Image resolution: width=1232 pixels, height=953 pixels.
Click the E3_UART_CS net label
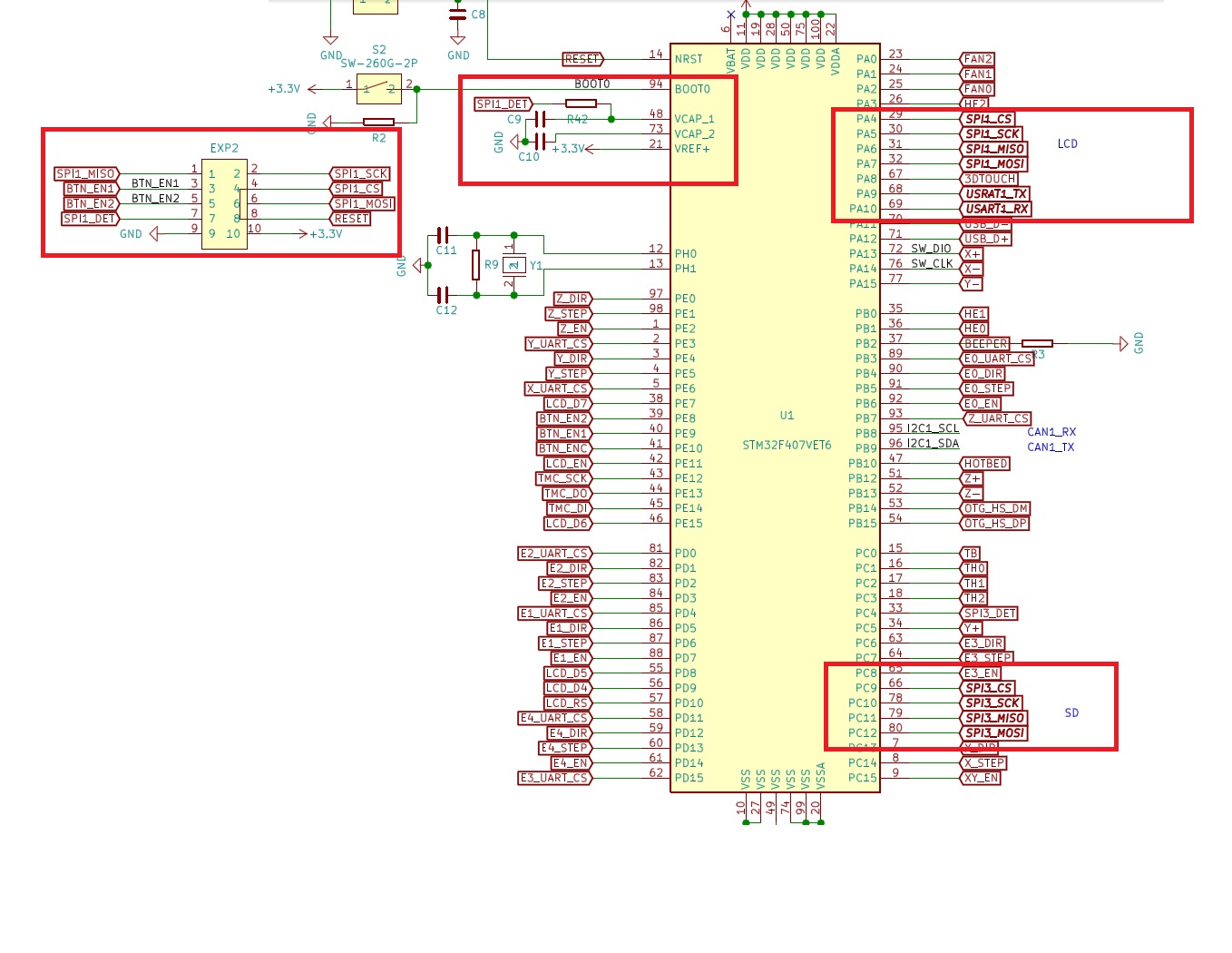[x=554, y=778]
